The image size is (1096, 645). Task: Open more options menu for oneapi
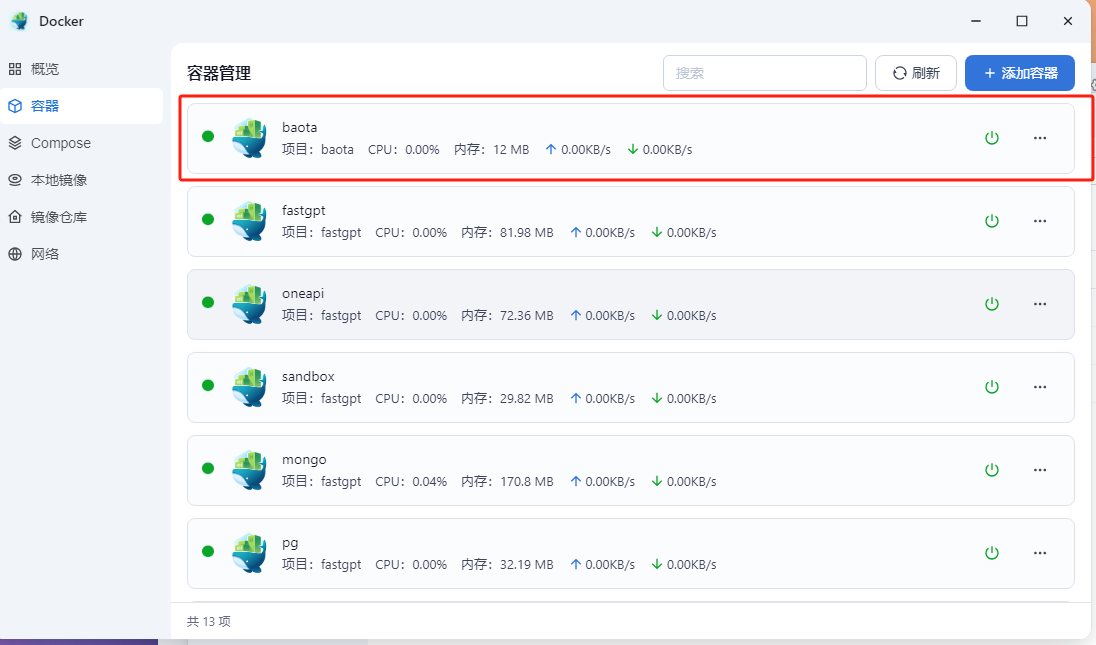[1040, 304]
